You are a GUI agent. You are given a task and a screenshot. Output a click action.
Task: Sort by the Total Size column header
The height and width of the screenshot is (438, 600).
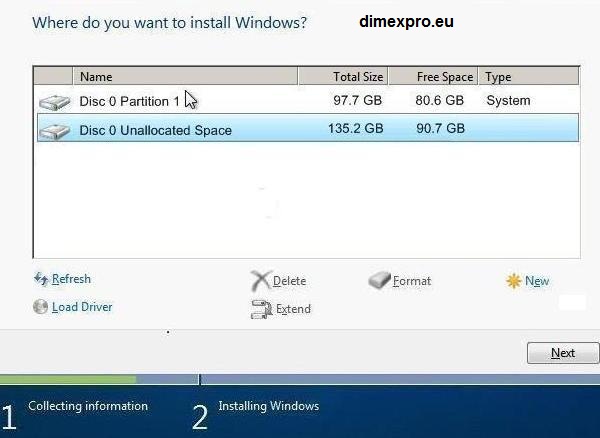click(x=343, y=77)
